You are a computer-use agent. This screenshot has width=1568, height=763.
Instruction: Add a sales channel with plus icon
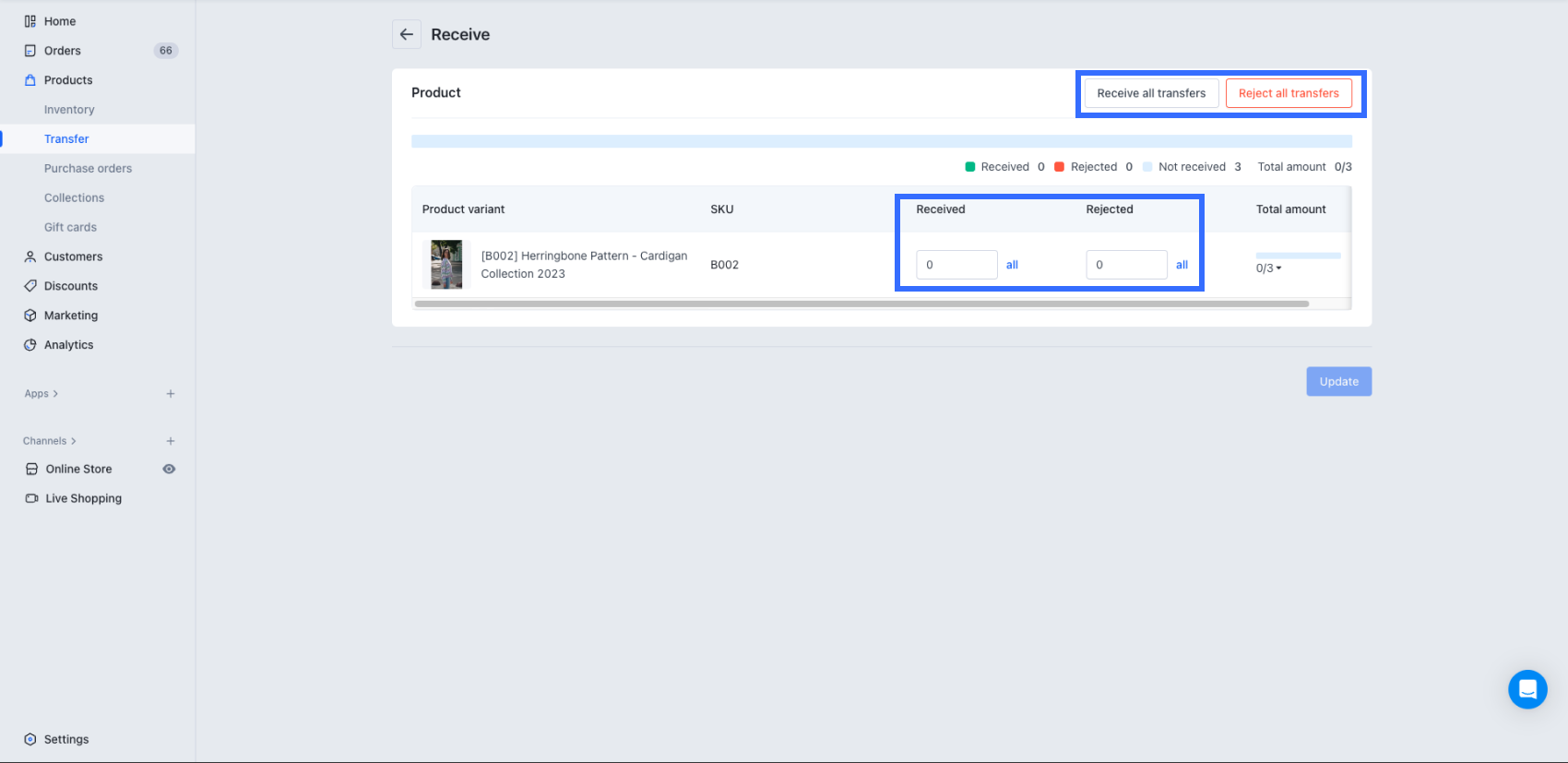[171, 441]
